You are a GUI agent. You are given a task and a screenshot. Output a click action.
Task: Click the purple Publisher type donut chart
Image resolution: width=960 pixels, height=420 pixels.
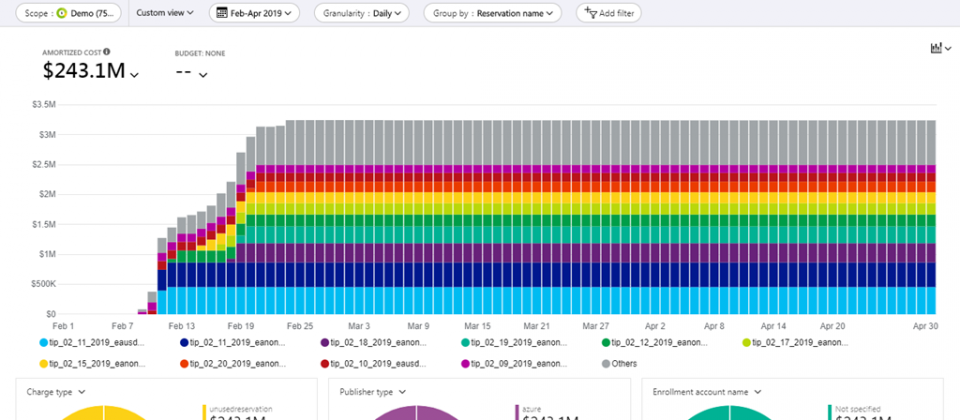coord(417,413)
